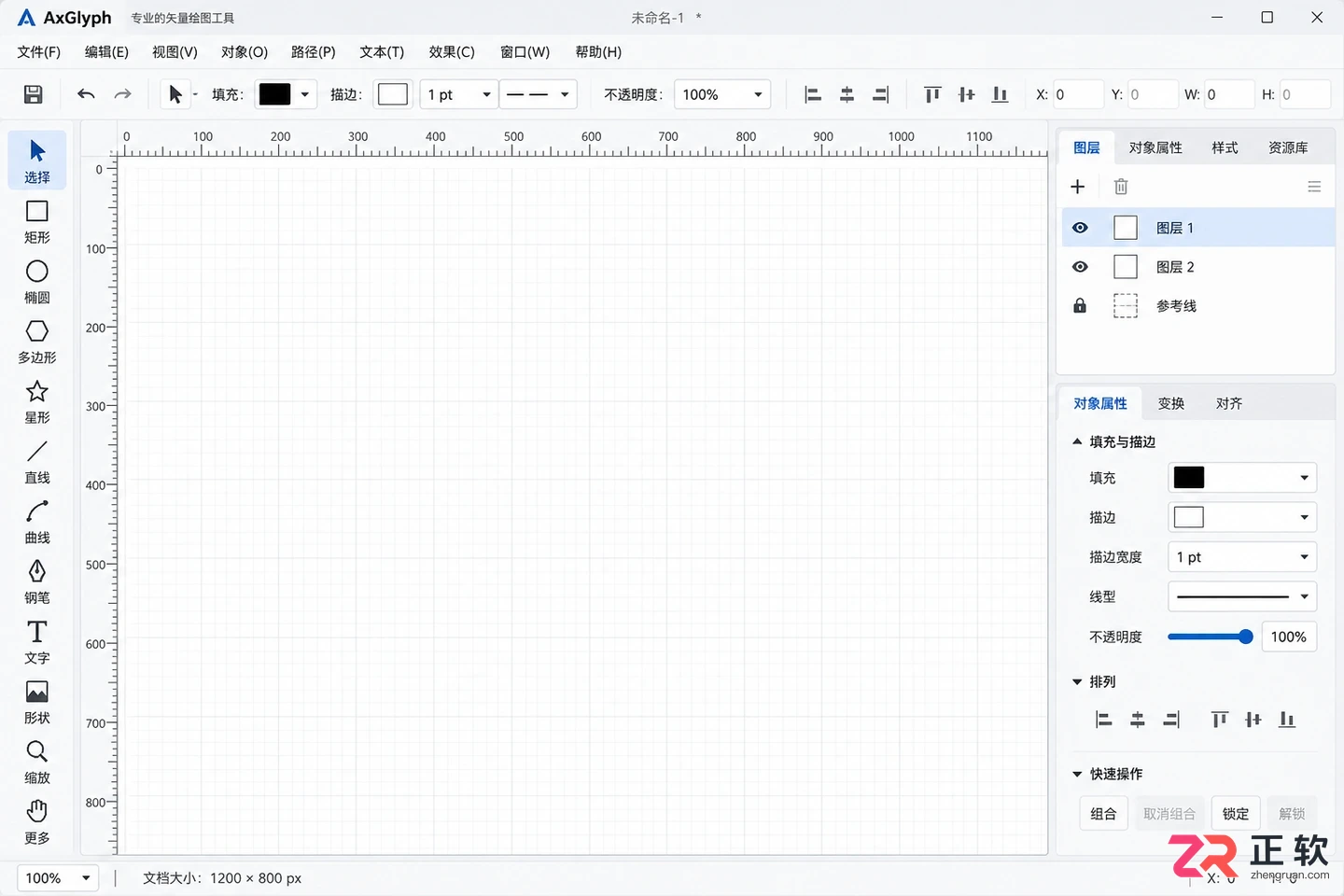
Task: Select the Zoom (缩放) tool
Action: point(37,762)
